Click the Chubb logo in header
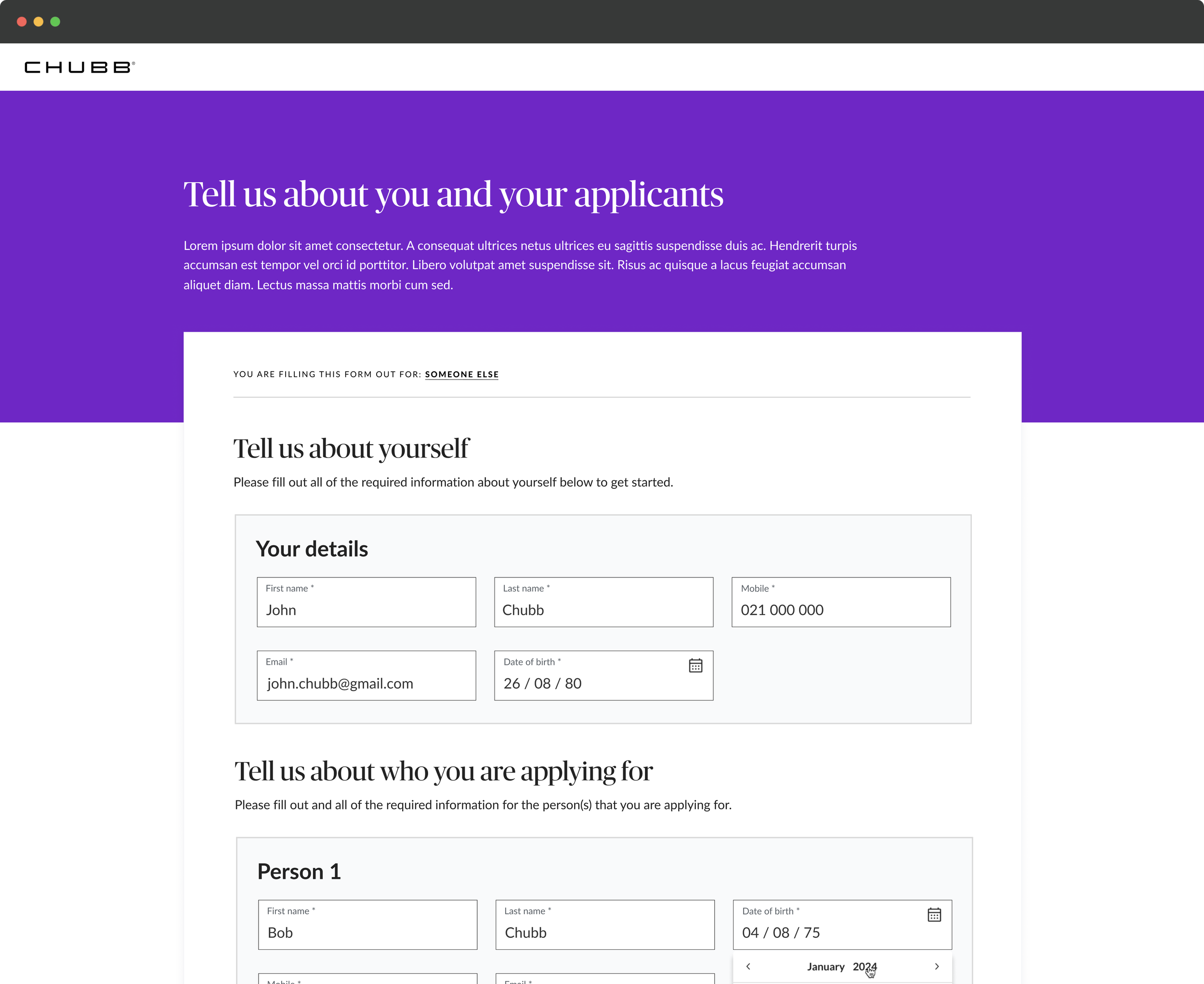Screen dimensions: 1204x984 (79, 67)
